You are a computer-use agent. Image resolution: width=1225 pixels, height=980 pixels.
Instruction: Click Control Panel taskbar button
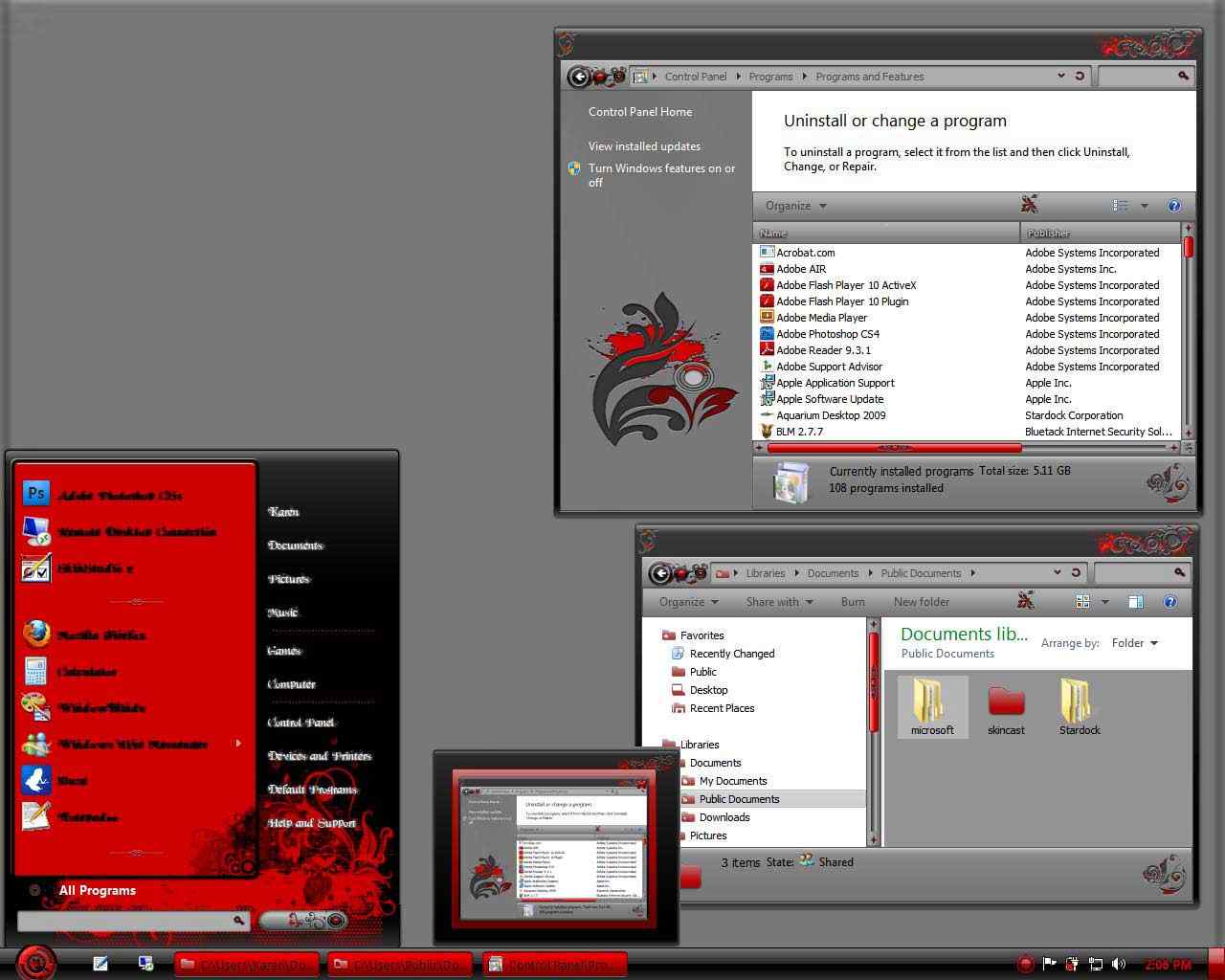click(x=554, y=964)
